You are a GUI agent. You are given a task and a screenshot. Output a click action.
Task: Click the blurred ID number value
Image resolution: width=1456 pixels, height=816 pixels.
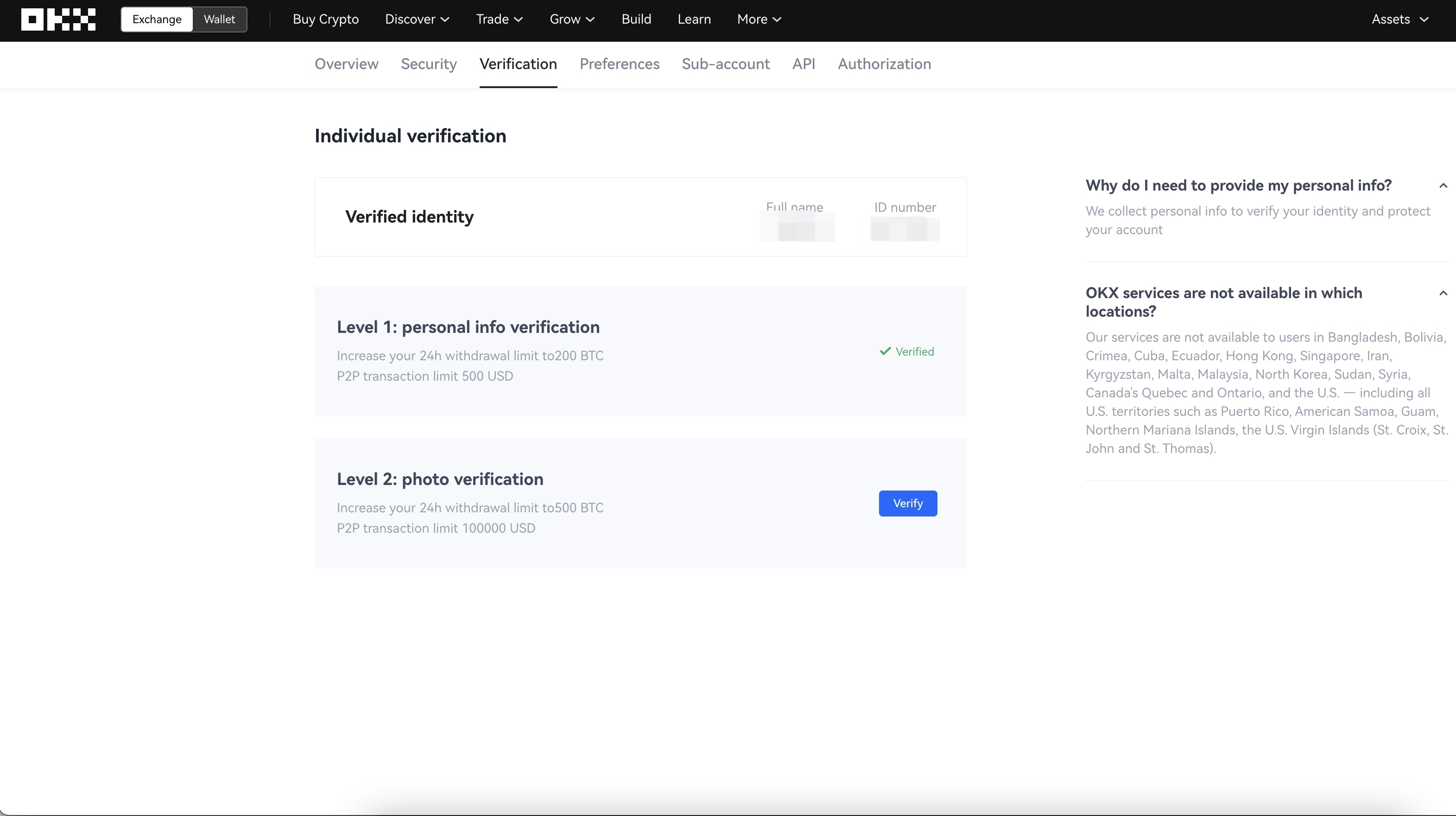pos(905,229)
